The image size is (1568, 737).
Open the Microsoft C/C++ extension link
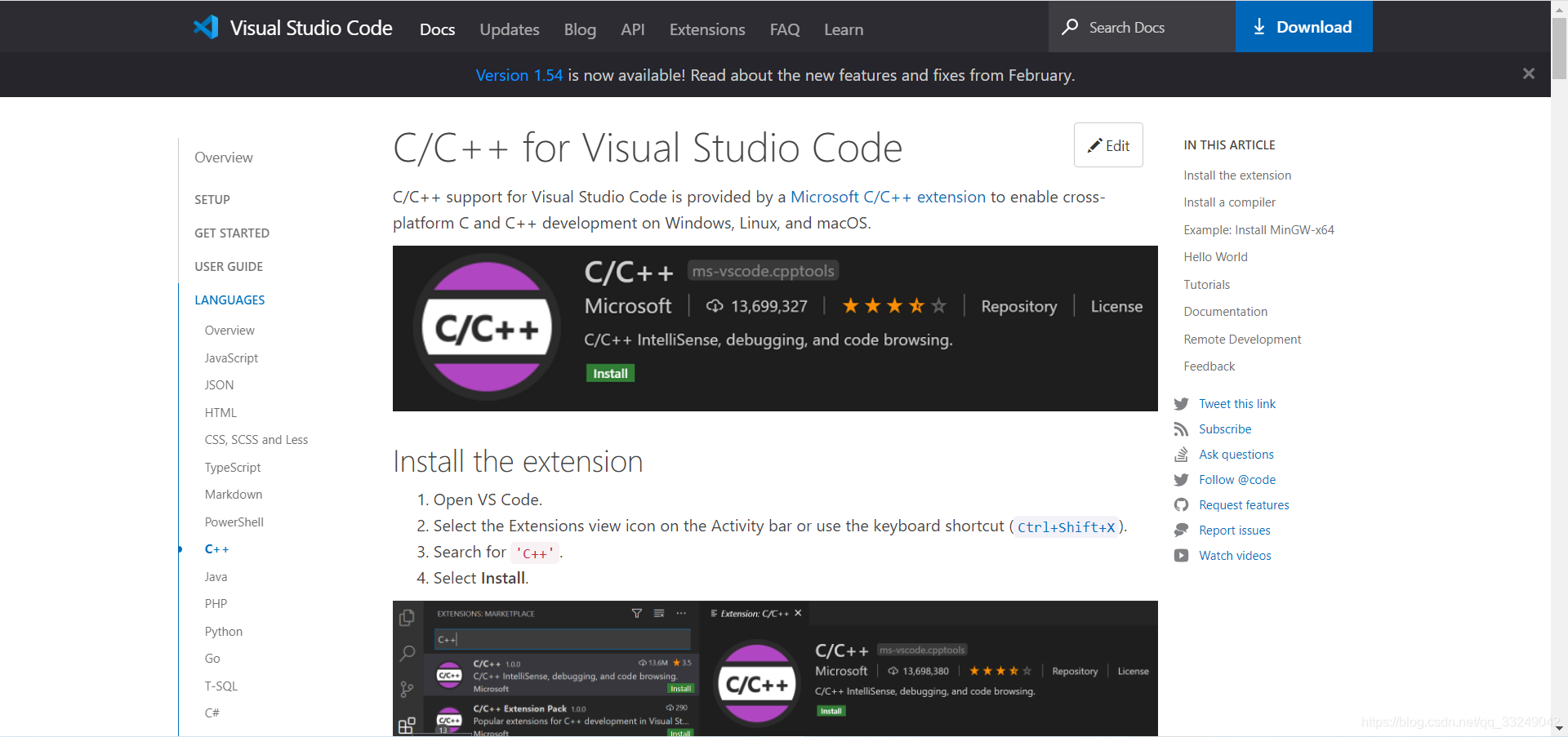coord(888,197)
